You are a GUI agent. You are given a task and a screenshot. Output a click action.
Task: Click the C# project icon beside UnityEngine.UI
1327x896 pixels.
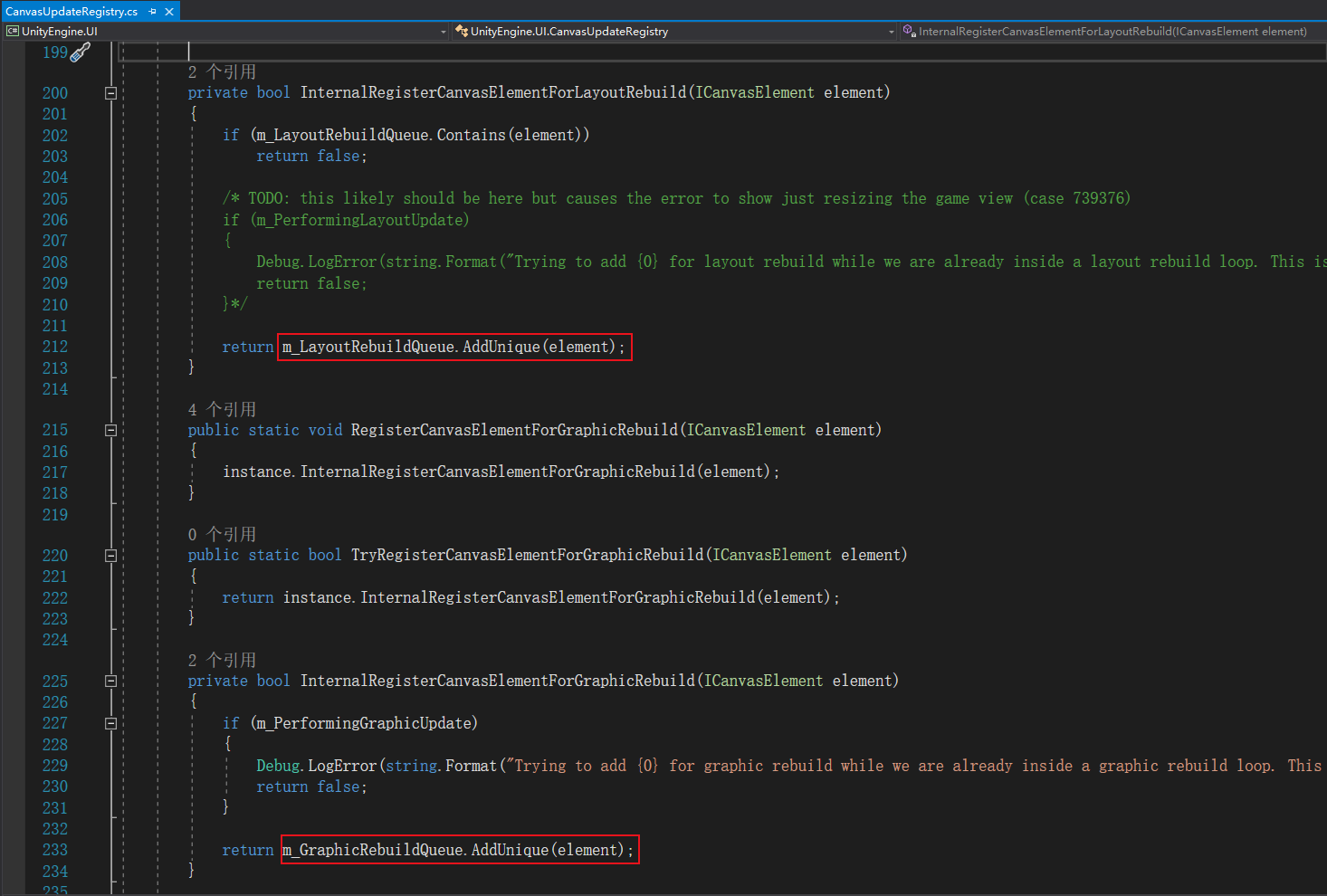(x=13, y=32)
